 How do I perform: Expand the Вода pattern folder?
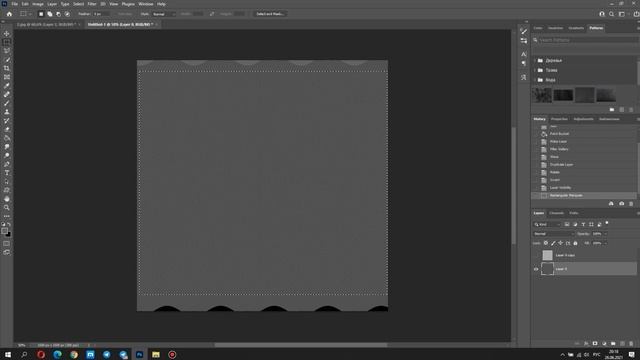click(x=535, y=80)
